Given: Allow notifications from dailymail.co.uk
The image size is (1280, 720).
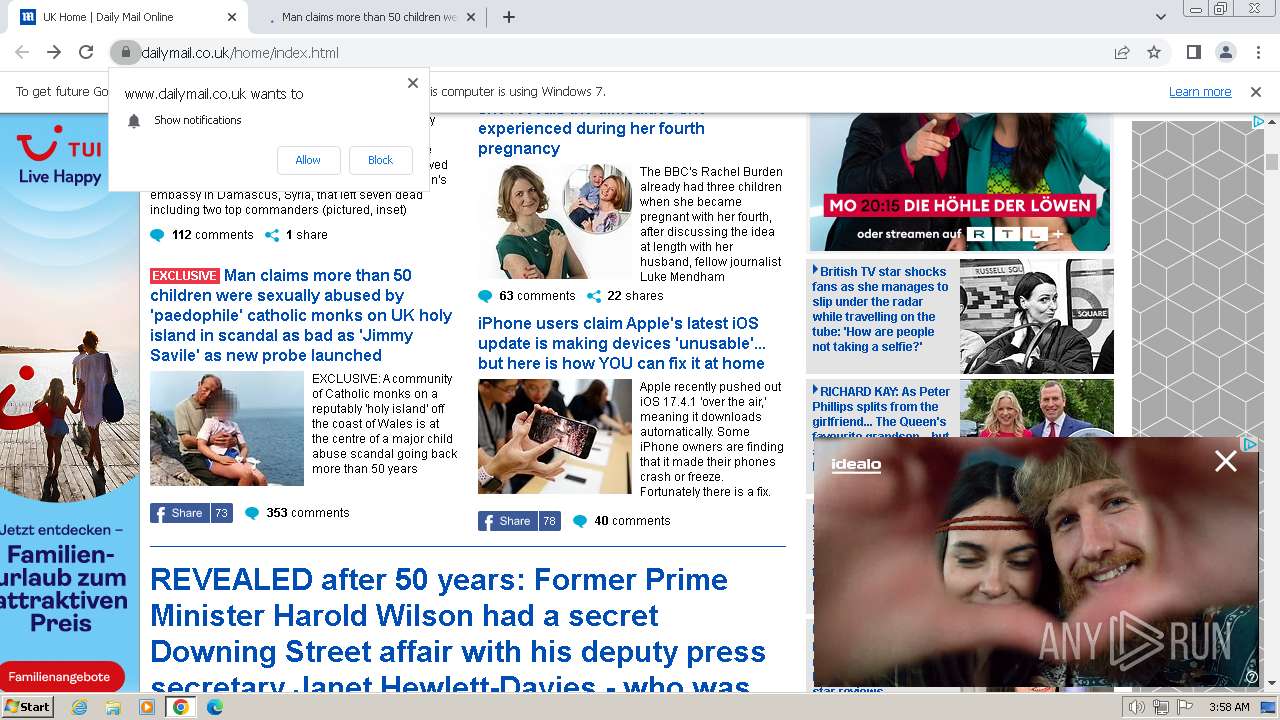Looking at the screenshot, I should (308, 160).
